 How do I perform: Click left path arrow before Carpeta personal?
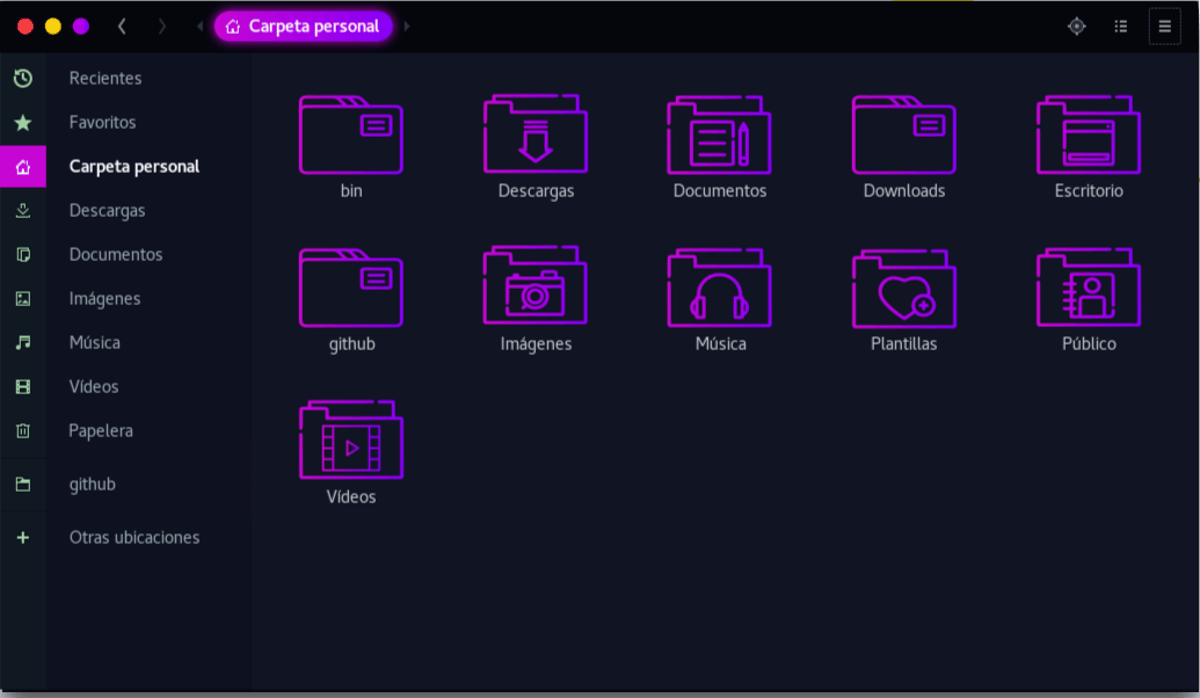pos(200,27)
